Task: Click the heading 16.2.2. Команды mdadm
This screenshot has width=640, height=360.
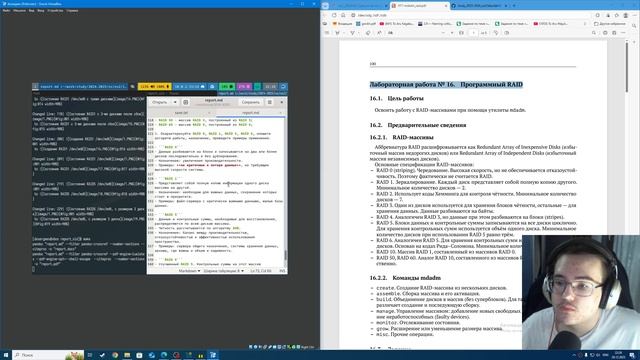Action: pos(405,278)
